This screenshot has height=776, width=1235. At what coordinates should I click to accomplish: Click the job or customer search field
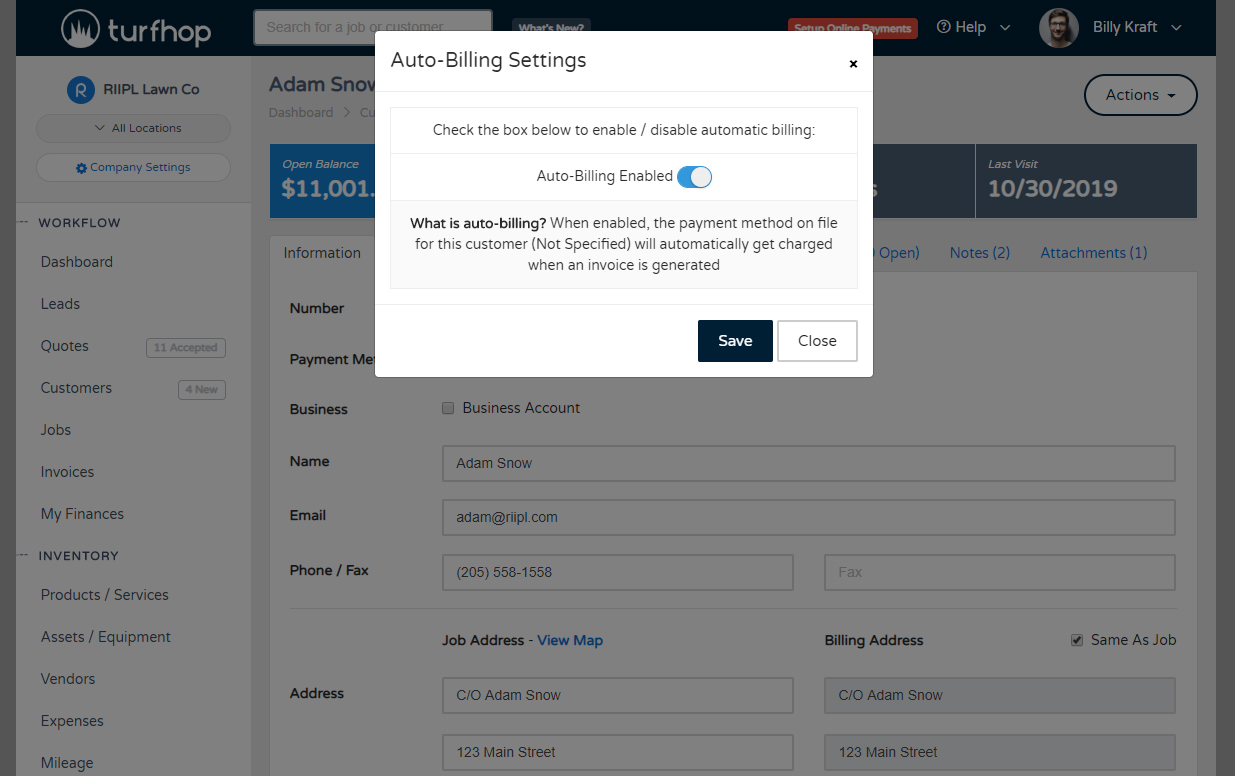tap(372, 27)
